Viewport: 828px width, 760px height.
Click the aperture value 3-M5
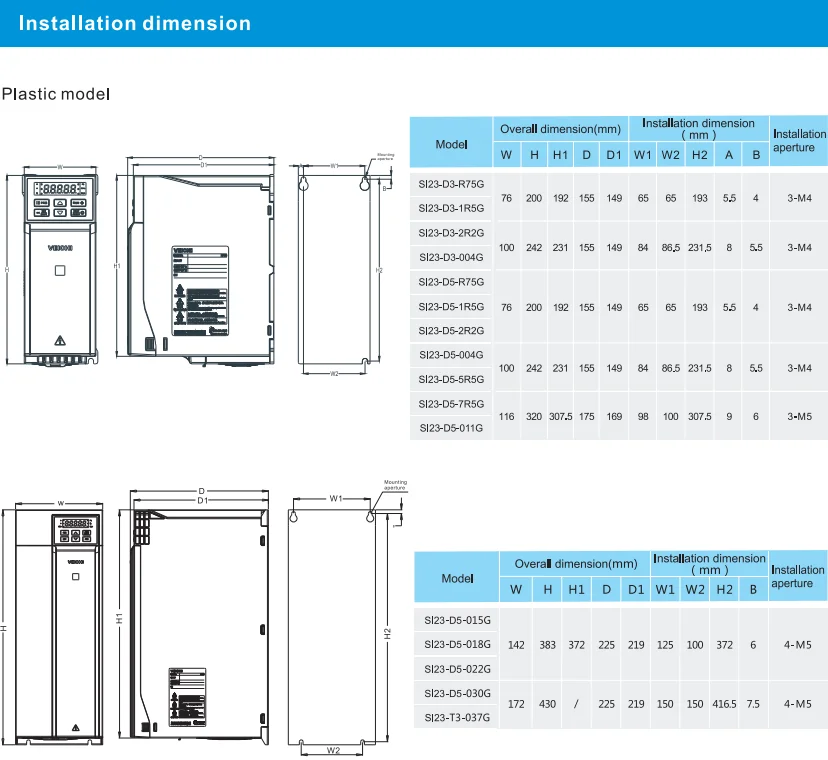pos(799,416)
